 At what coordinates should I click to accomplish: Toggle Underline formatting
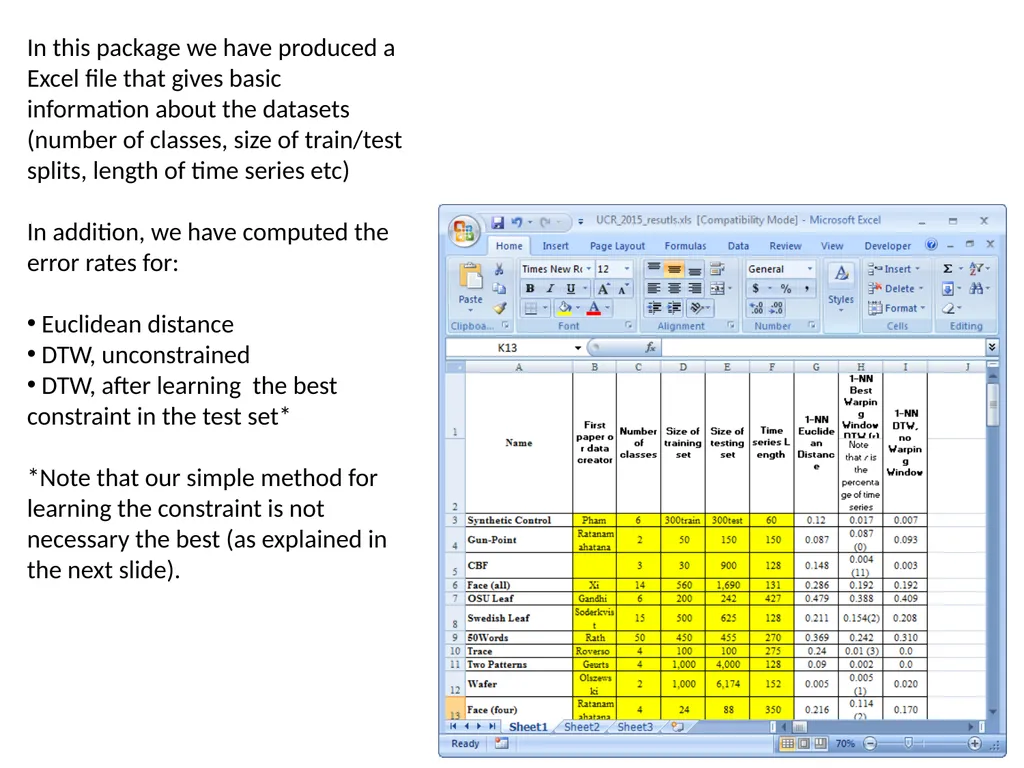[570, 289]
